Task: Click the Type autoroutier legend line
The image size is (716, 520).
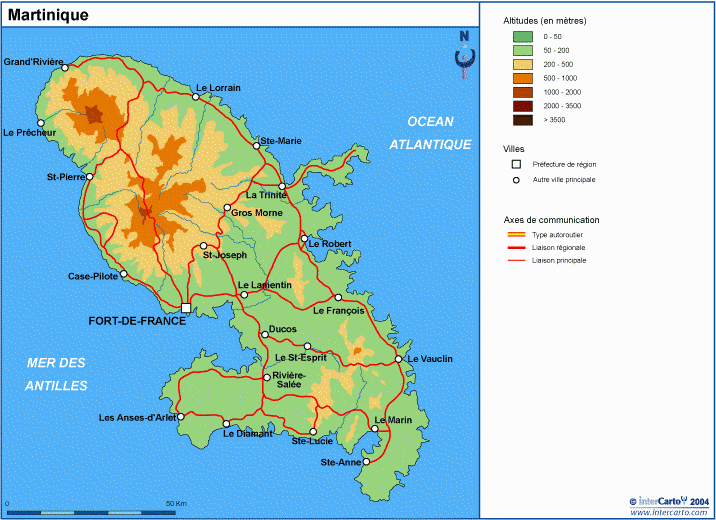Action: tap(516, 234)
